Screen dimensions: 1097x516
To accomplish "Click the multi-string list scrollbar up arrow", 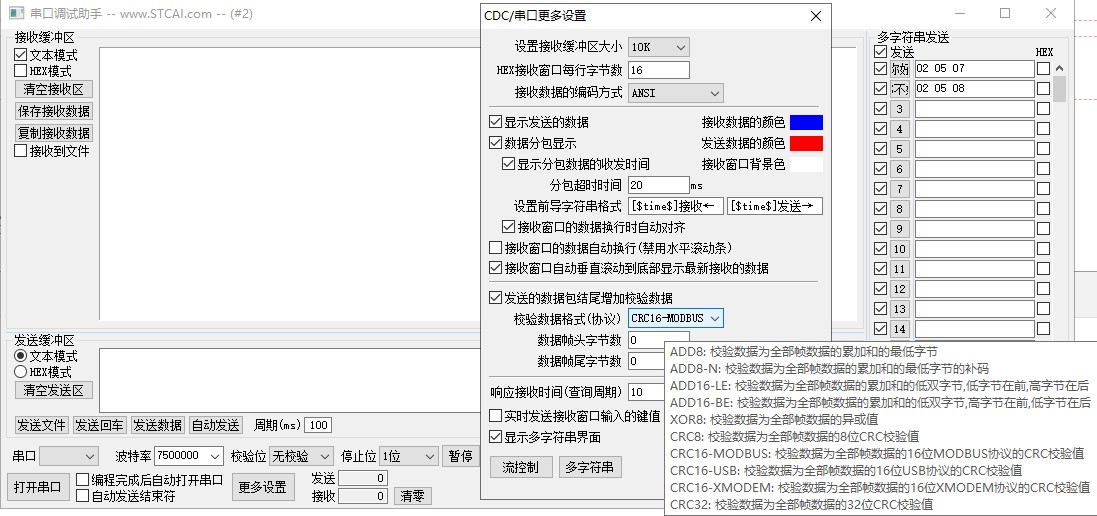I will coord(1059,69).
